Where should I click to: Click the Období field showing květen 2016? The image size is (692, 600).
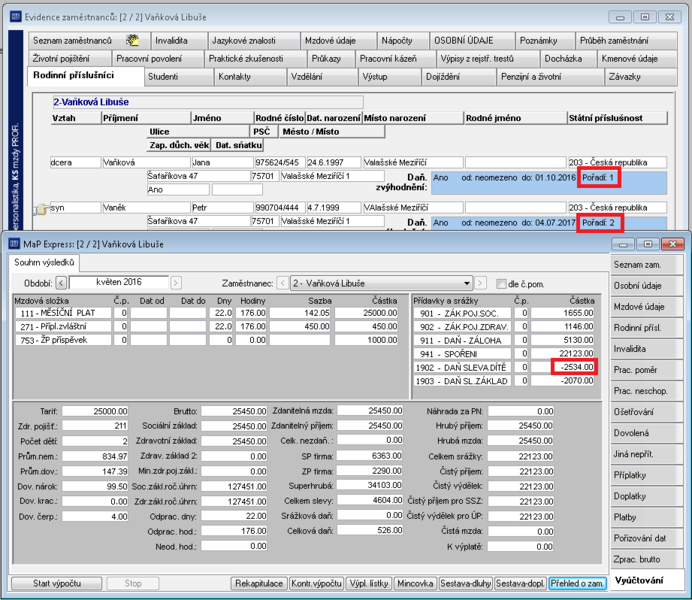pyautogui.click(x=119, y=282)
